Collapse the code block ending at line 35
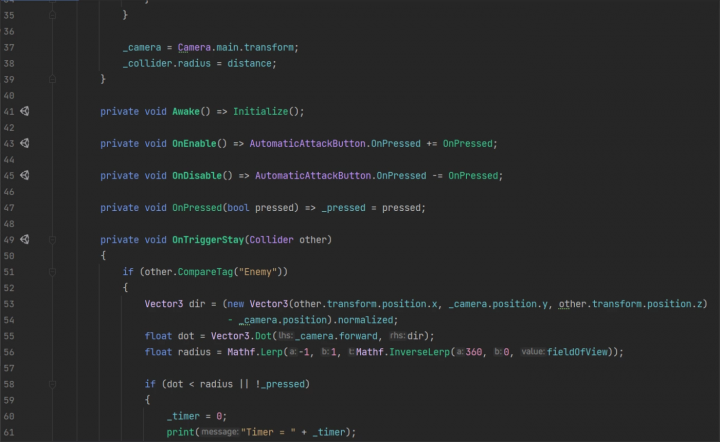This screenshot has height=442, width=720. tap(52, 15)
